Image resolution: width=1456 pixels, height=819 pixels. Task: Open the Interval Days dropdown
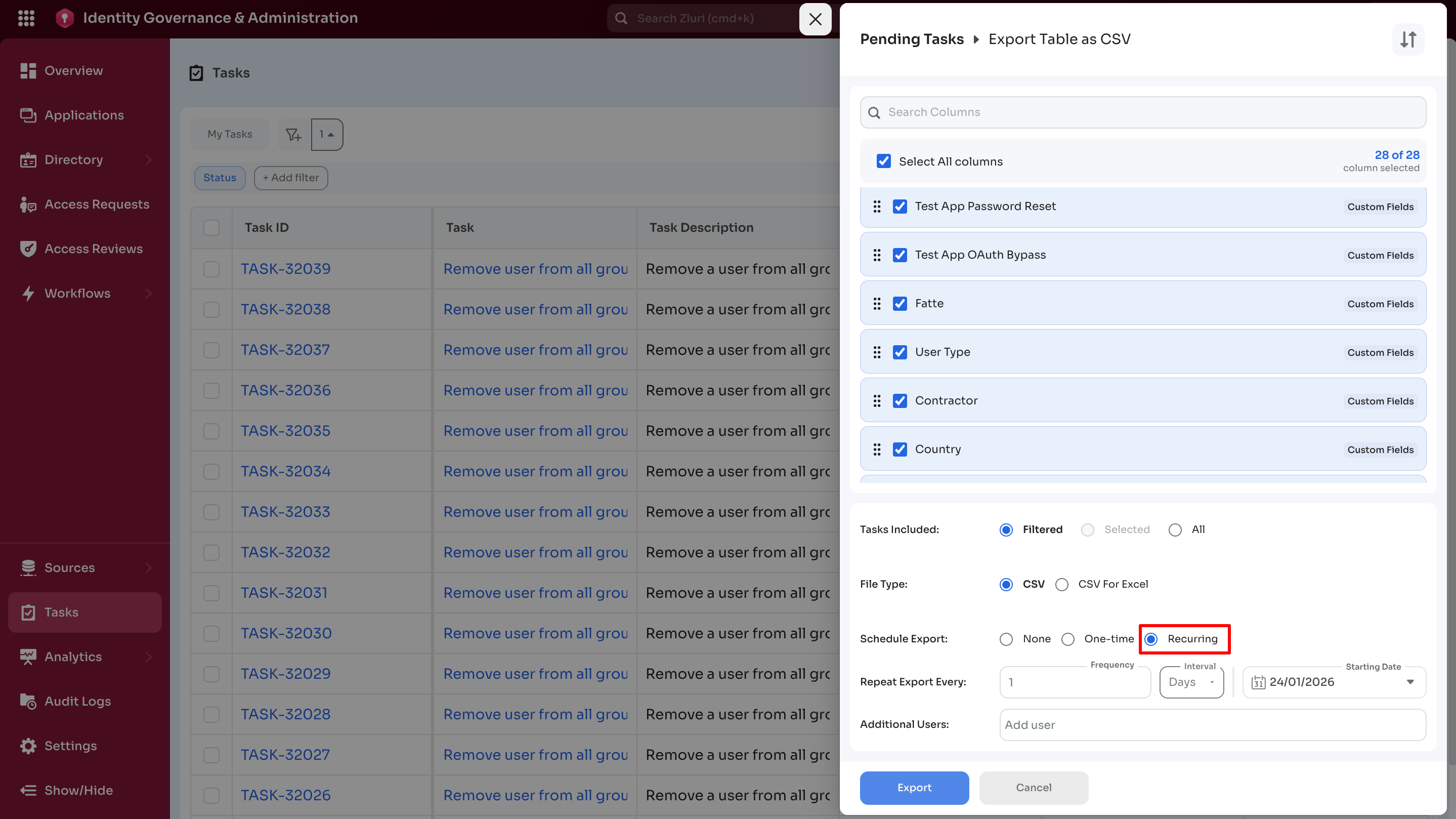1191,682
